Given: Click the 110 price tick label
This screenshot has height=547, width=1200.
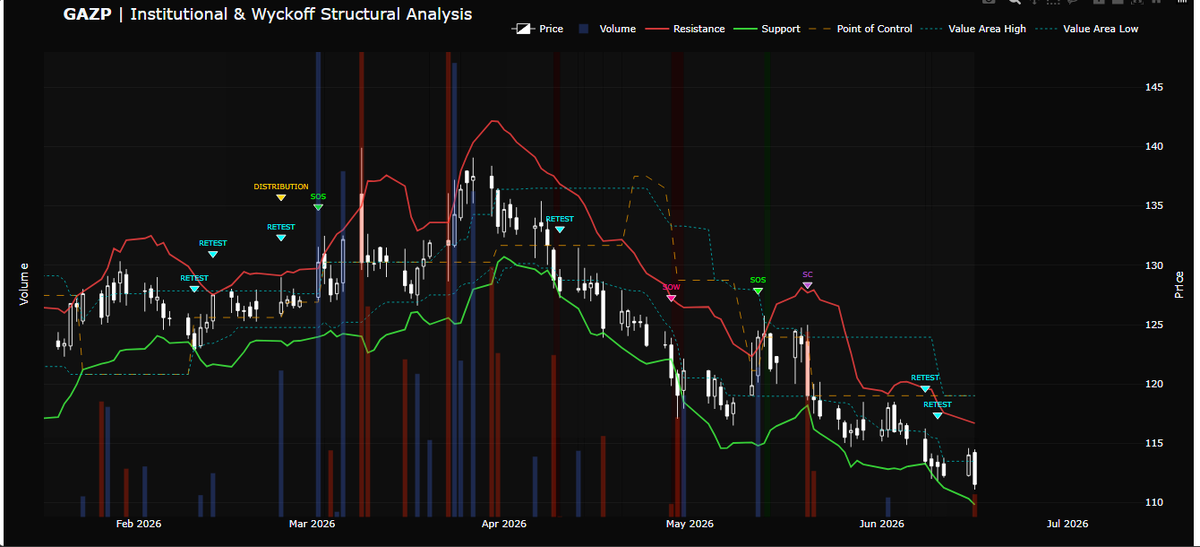Looking at the screenshot, I should pyautogui.click(x=1154, y=502).
